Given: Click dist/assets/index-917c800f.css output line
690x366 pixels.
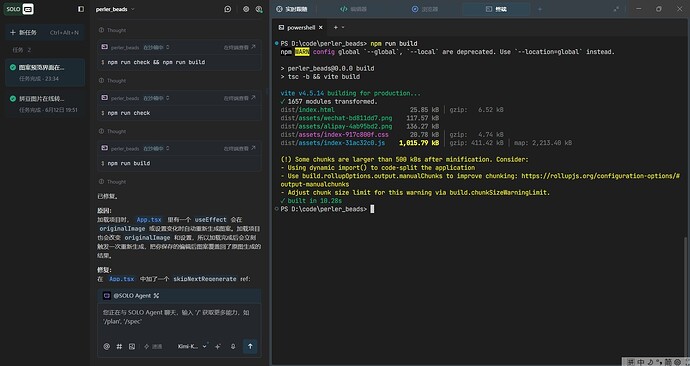Looking at the screenshot, I should (334, 135).
